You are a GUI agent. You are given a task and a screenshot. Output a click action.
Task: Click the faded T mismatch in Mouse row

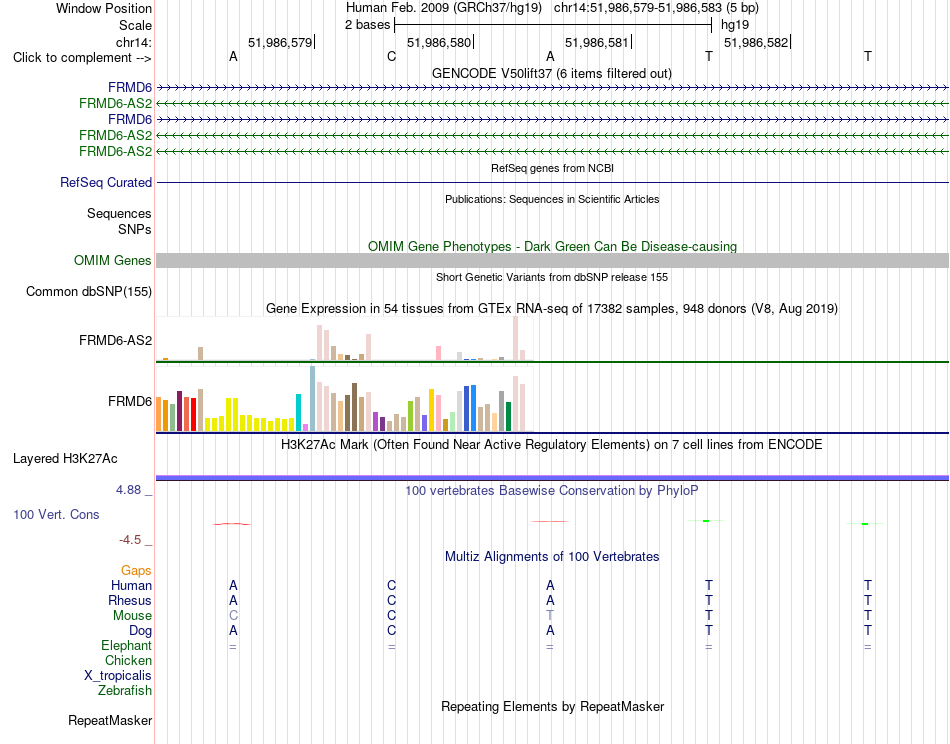[550, 616]
